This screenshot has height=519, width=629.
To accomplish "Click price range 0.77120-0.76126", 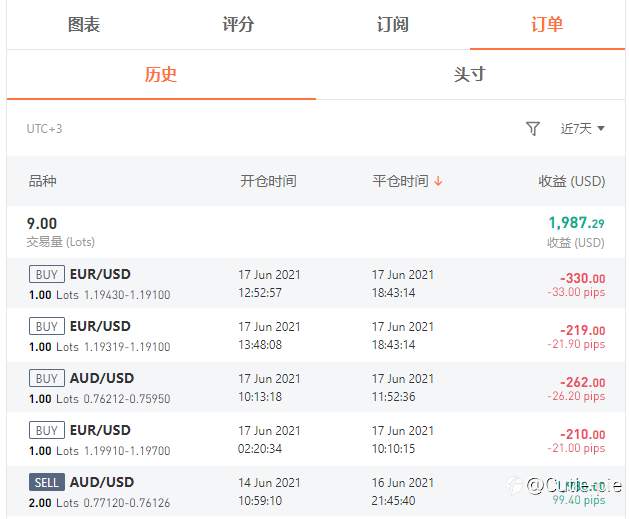I will (127, 503).
